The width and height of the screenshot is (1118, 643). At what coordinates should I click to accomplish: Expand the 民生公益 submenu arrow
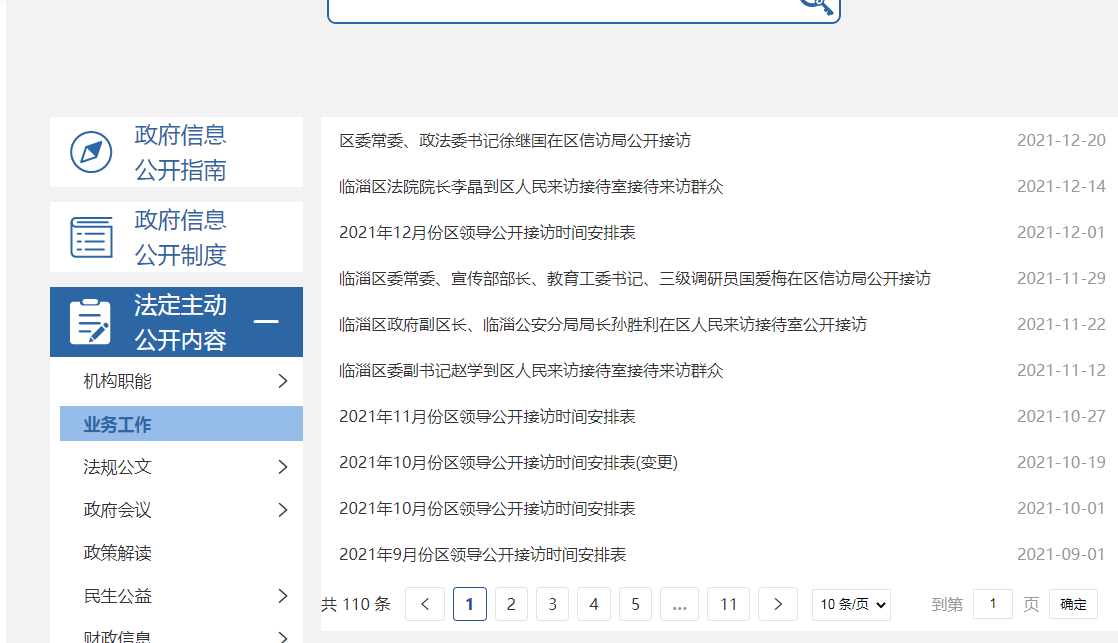282,596
